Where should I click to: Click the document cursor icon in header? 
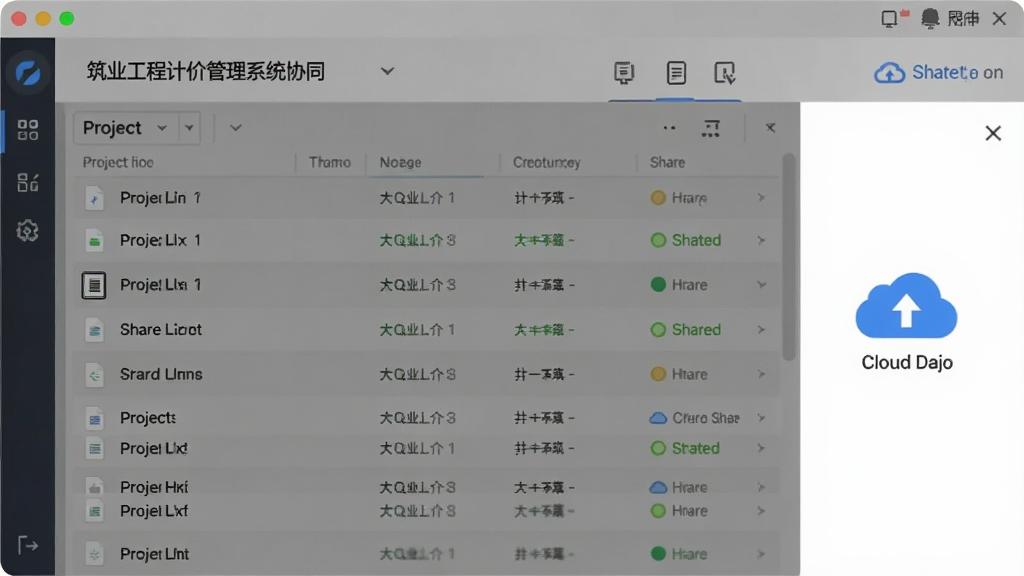tap(724, 72)
